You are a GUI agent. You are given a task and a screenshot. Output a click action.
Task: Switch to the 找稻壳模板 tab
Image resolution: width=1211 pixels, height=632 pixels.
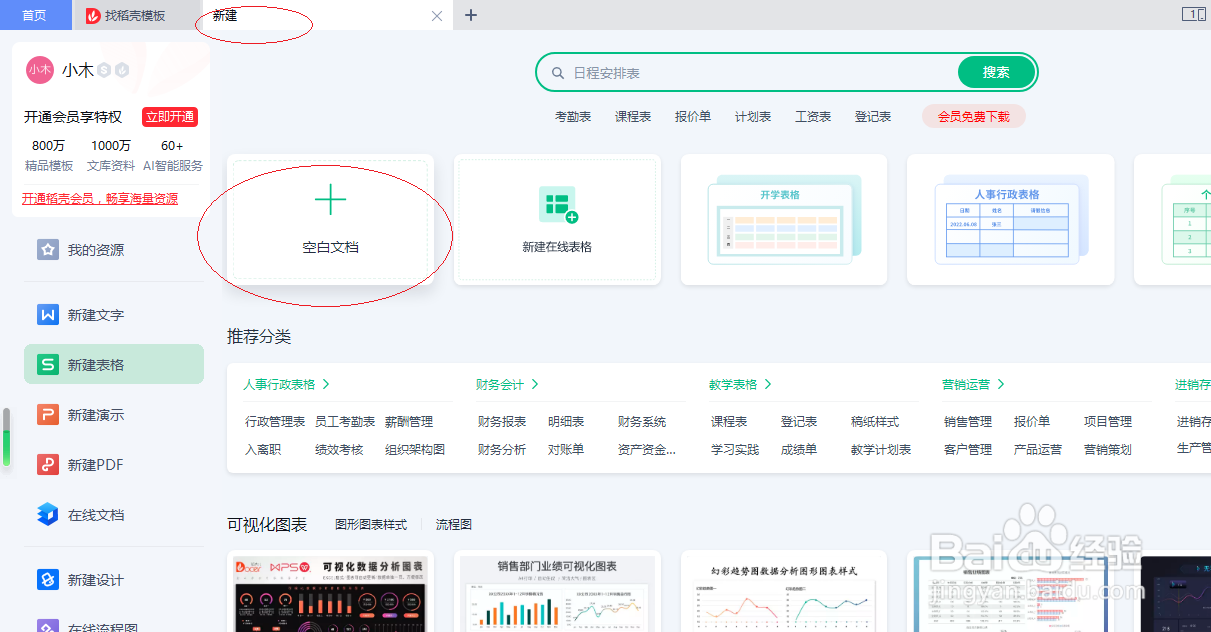click(136, 15)
